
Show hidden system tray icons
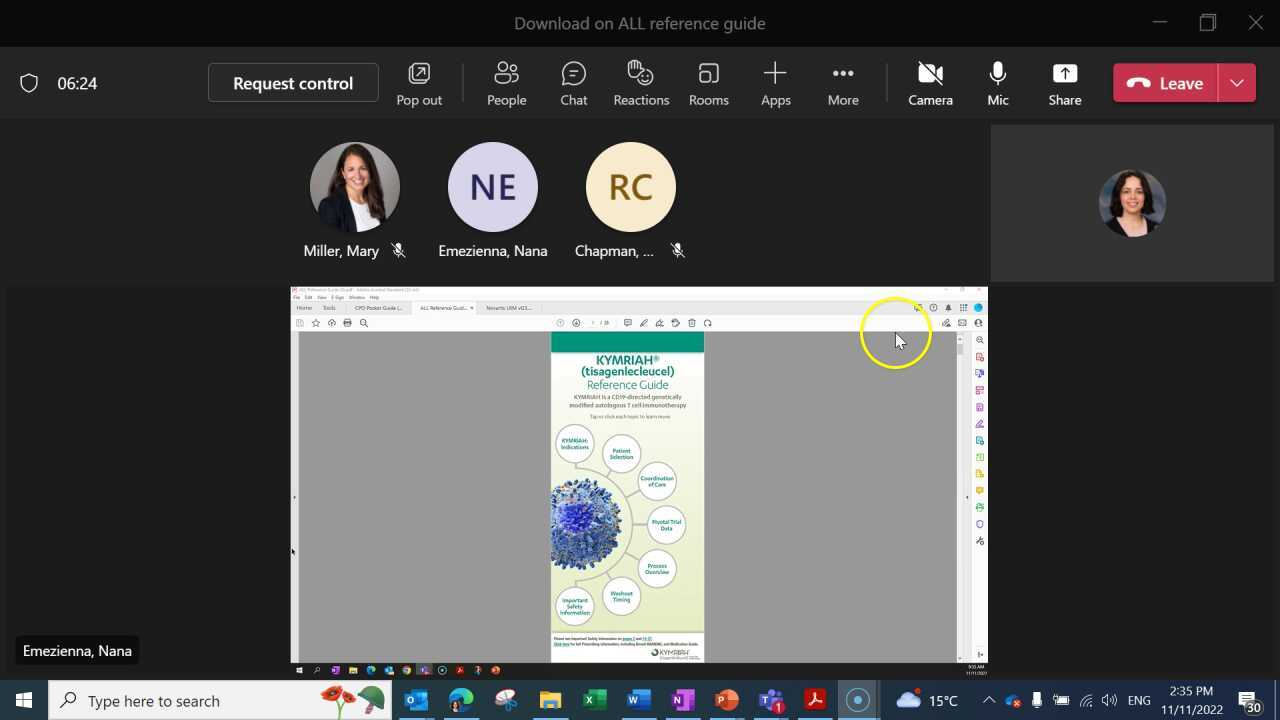(988, 701)
